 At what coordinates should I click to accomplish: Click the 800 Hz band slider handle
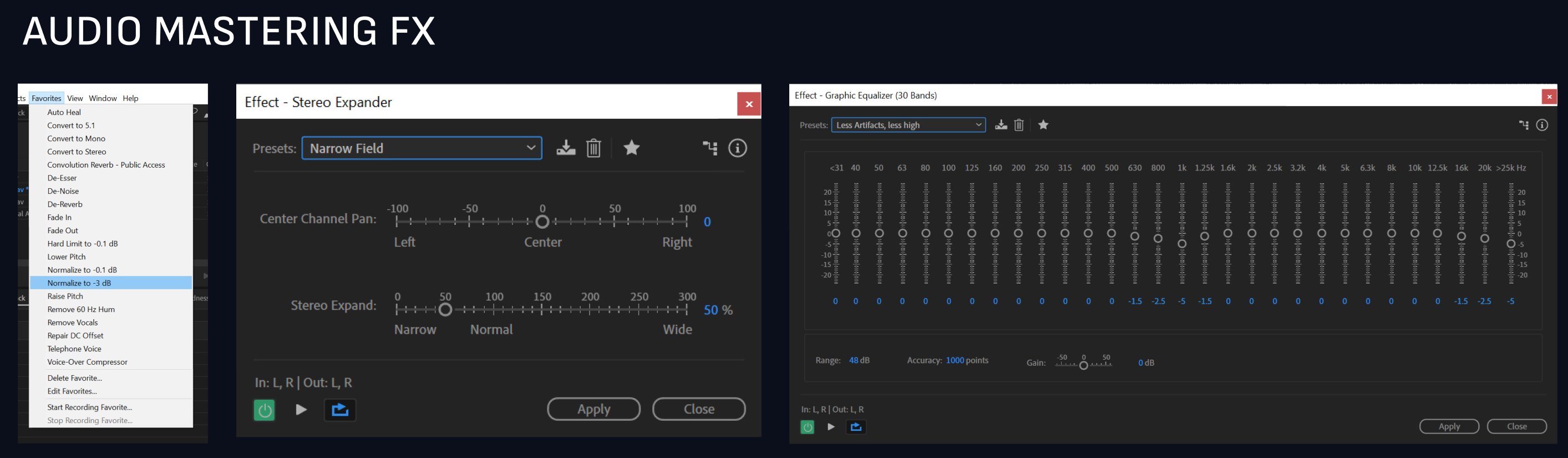[1158, 239]
